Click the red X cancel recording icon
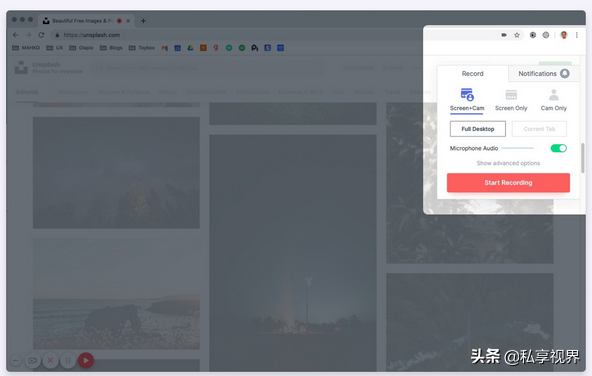 click(51, 361)
